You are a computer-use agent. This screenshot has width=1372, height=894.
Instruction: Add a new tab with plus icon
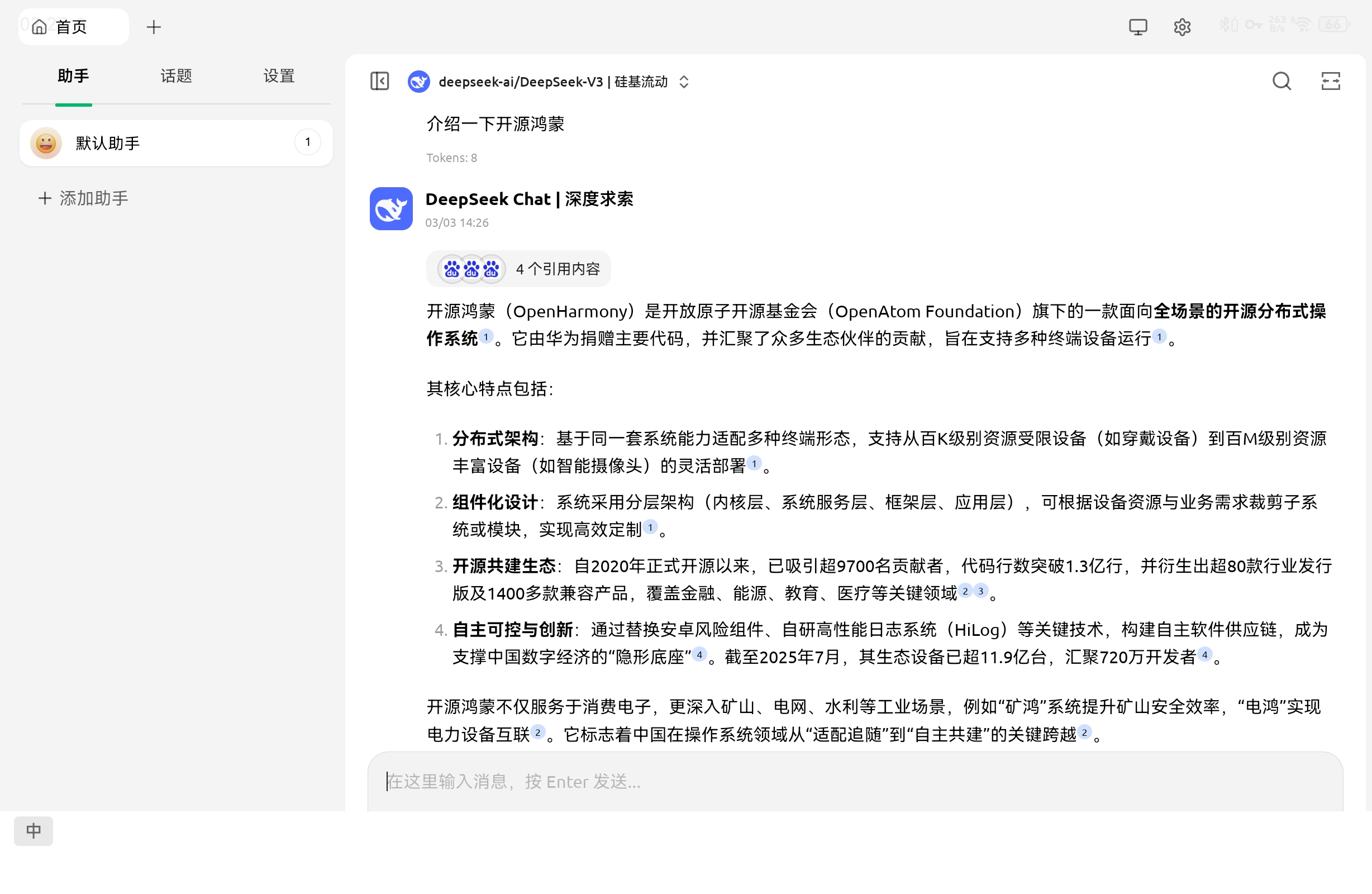153,27
